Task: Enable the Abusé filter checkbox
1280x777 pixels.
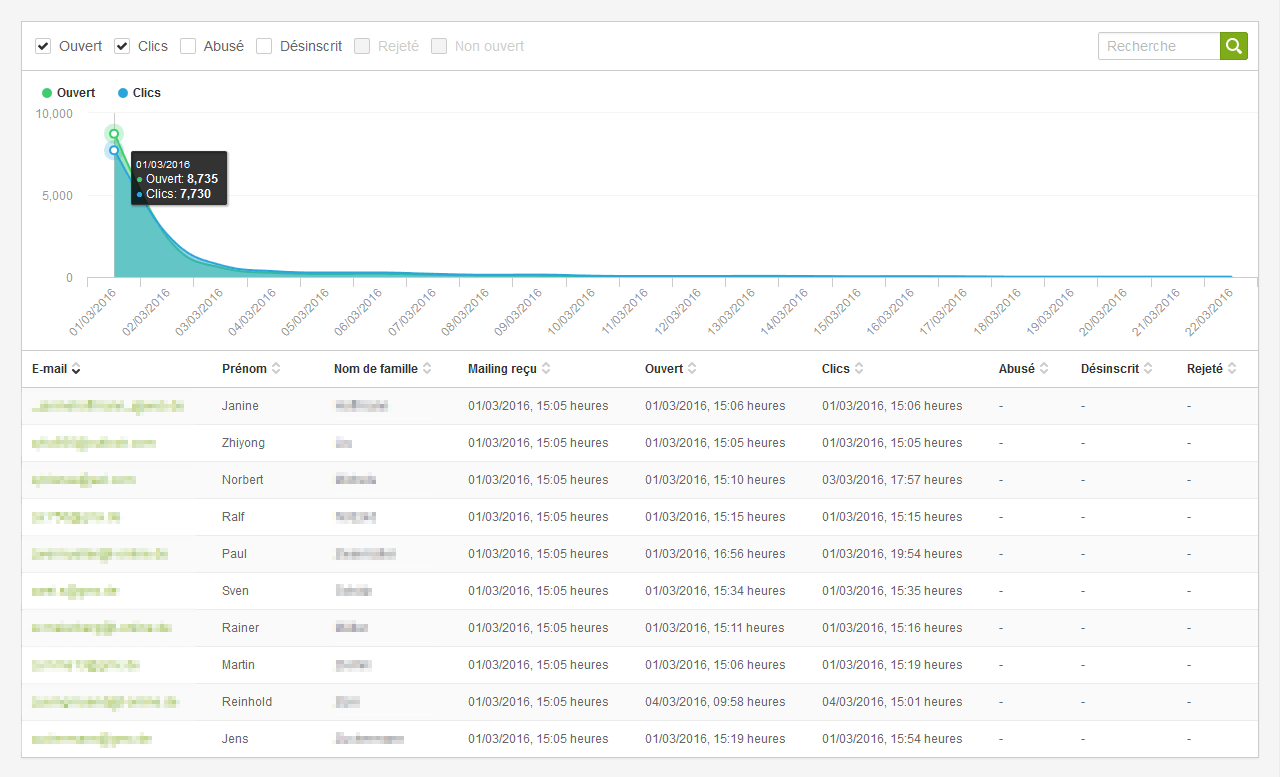Action: point(188,46)
